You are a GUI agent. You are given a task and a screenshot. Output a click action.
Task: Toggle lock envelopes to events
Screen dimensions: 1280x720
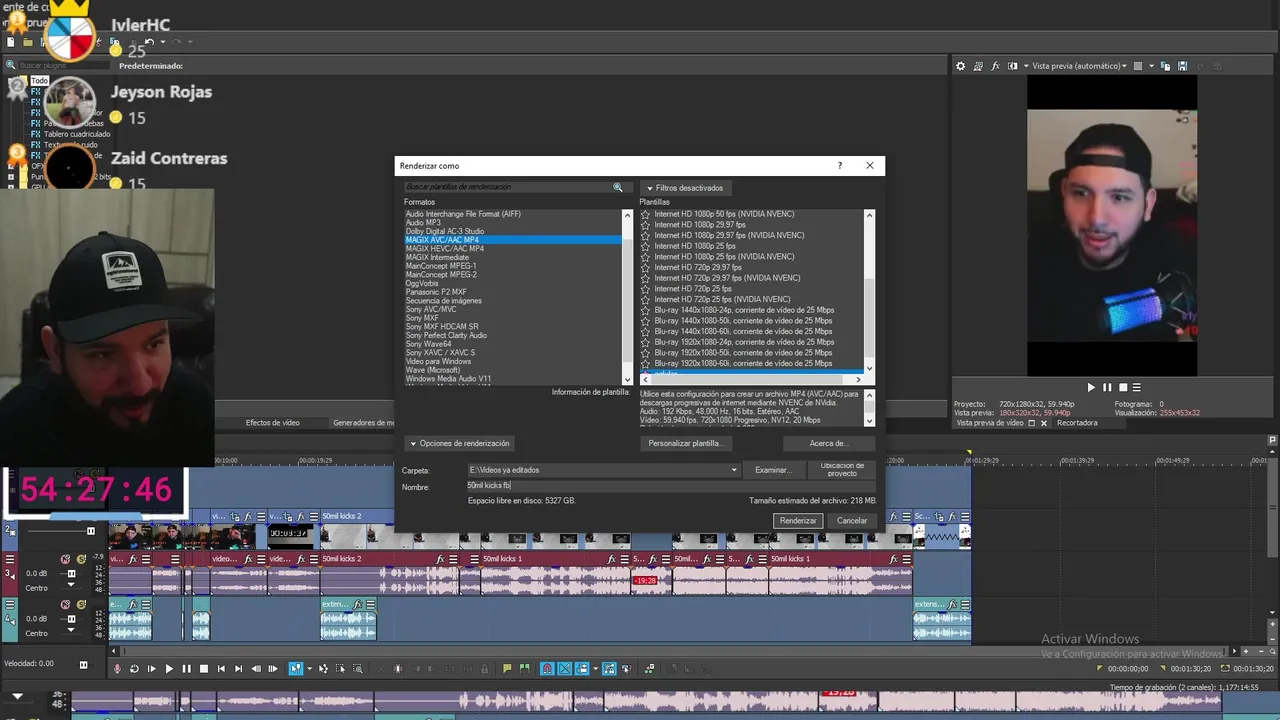click(608, 669)
